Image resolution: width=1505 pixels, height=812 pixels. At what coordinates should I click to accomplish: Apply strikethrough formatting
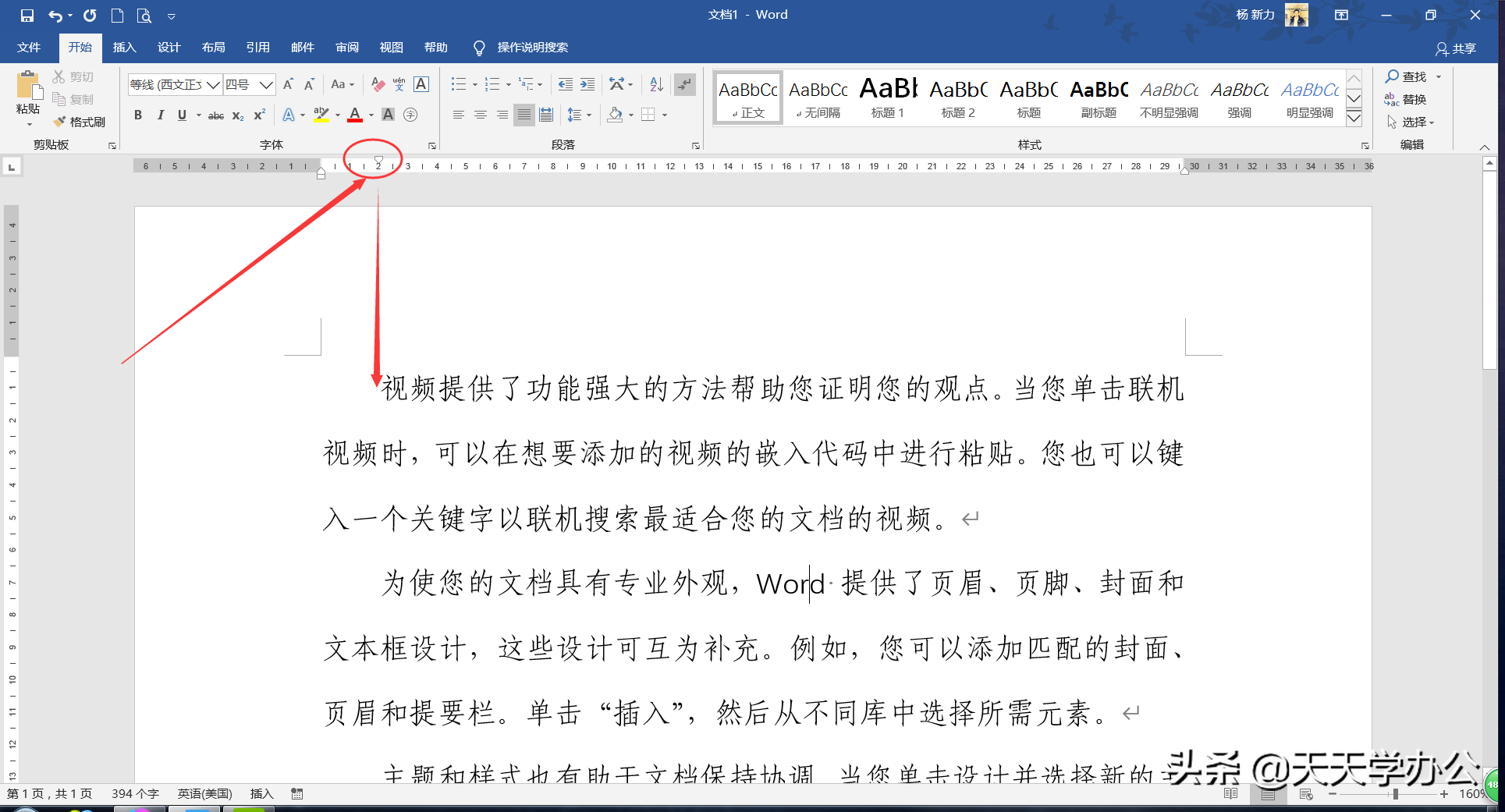click(x=216, y=115)
